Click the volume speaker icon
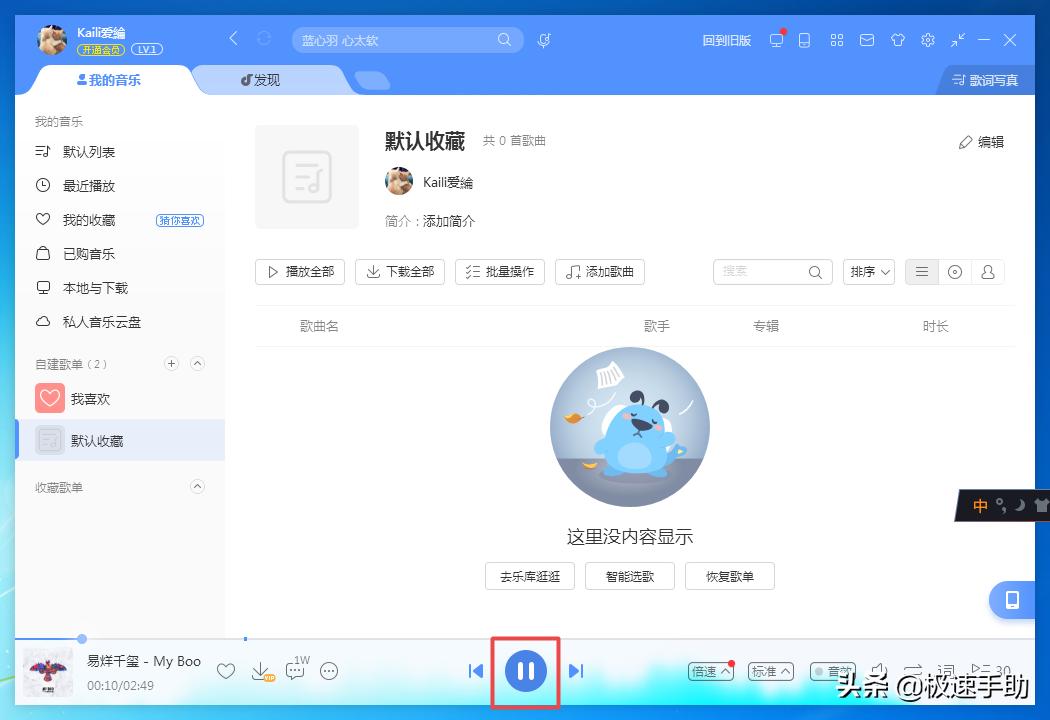The image size is (1050, 720). tap(878, 671)
